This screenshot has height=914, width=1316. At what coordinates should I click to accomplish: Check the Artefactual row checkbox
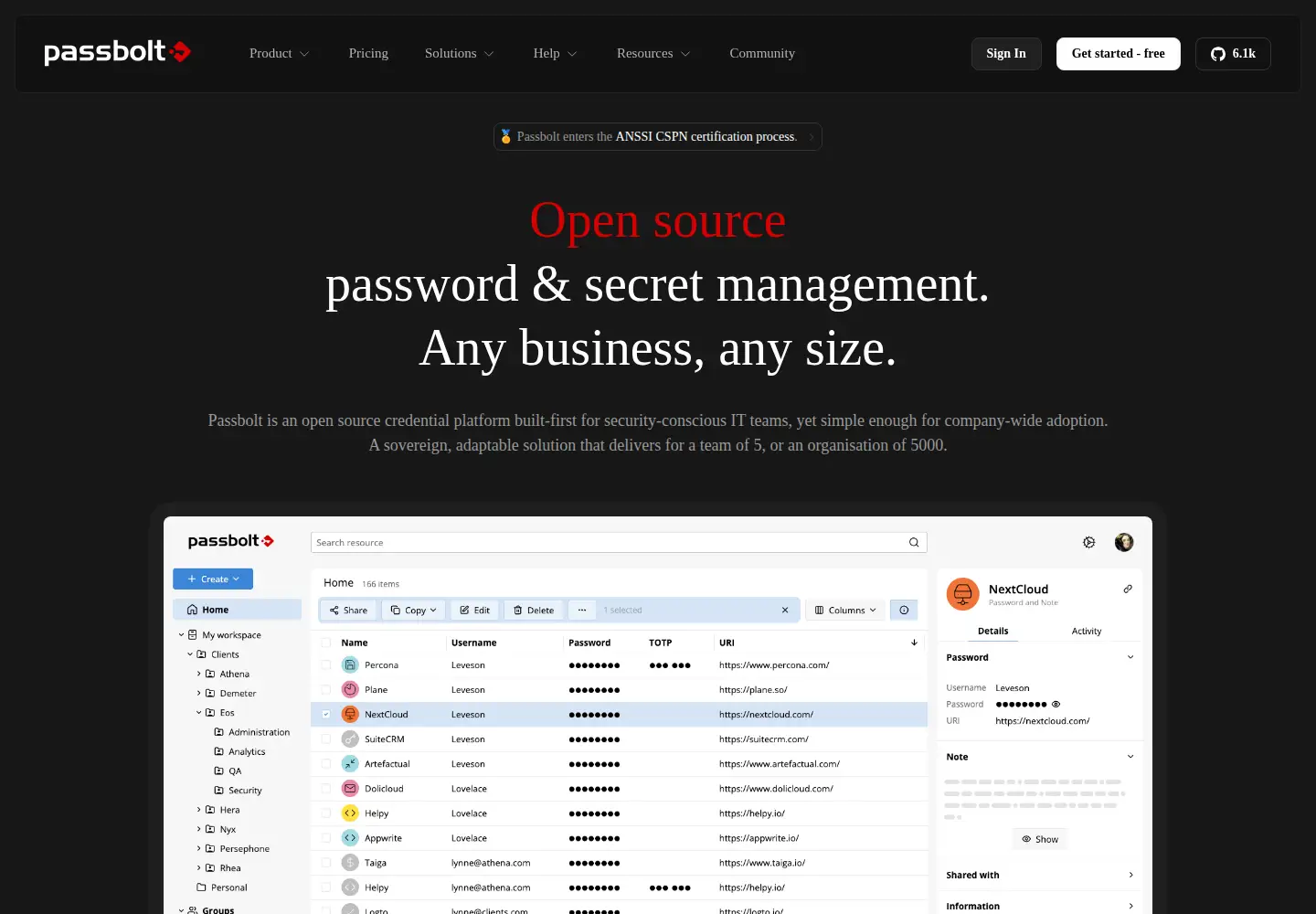pos(326,763)
